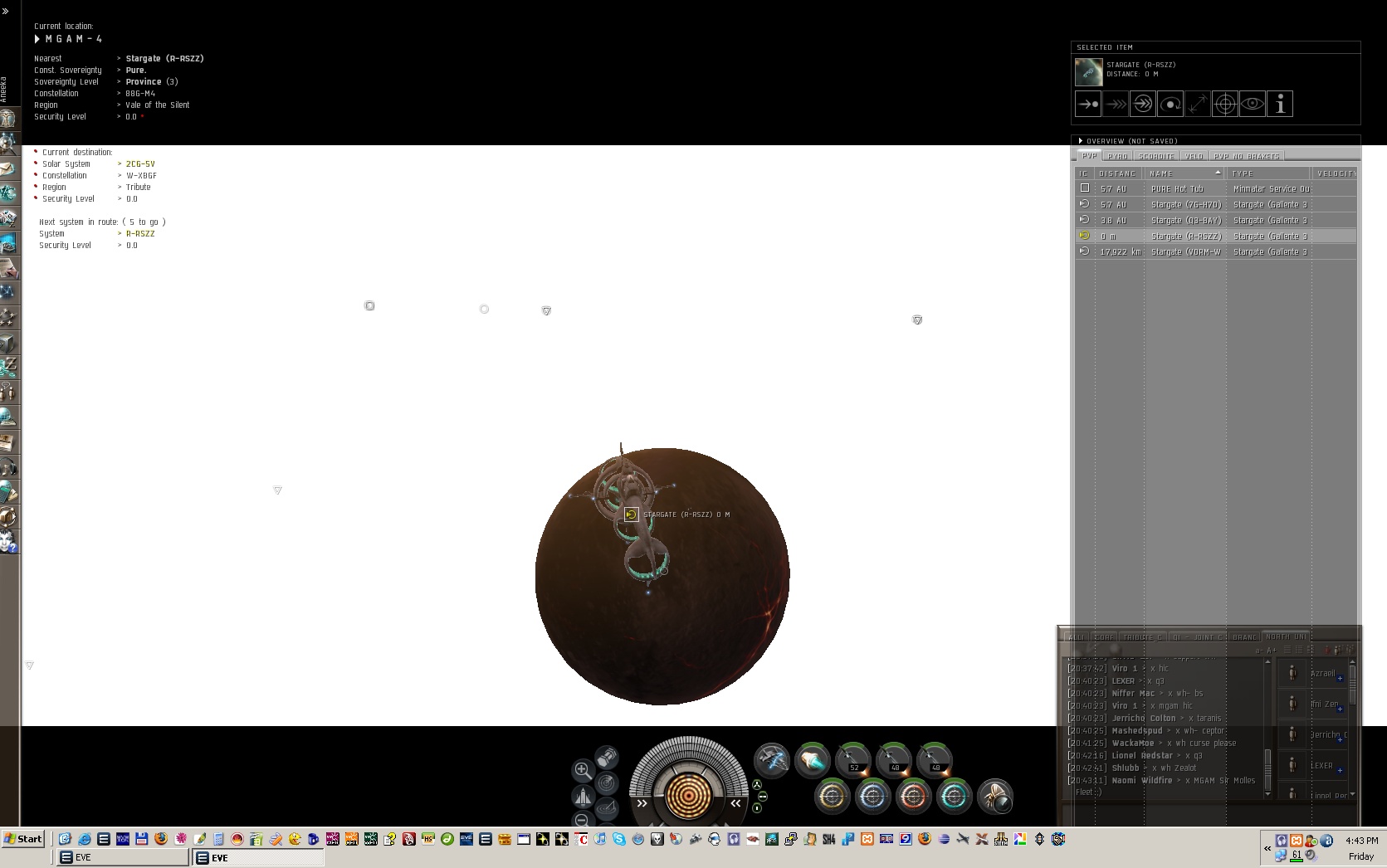
Task: Switch to the PYRO overview tab
Action: coord(1117,156)
